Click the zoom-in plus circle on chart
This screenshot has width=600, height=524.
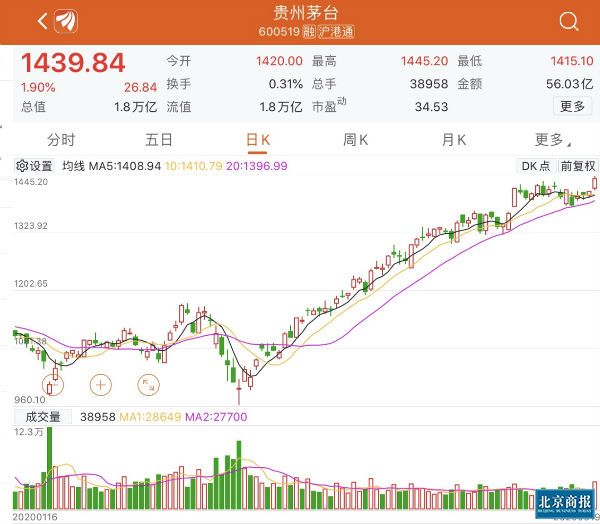[x=101, y=385]
